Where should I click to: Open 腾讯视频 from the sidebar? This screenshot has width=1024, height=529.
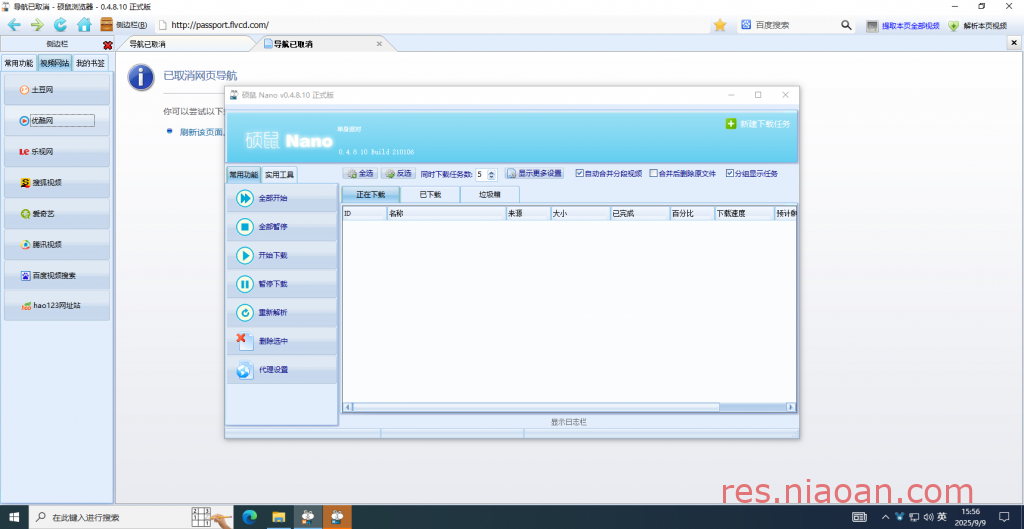pyautogui.click(x=57, y=244)
